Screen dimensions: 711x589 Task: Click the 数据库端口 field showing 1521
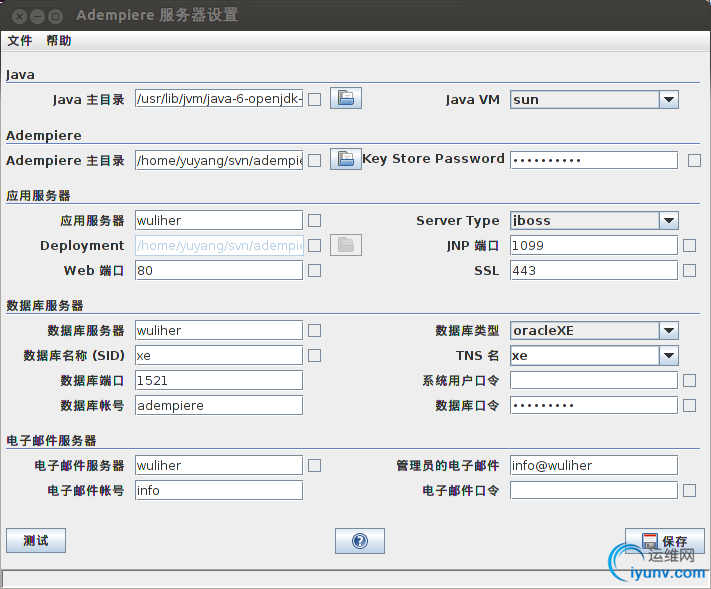[x=219, y=380]
